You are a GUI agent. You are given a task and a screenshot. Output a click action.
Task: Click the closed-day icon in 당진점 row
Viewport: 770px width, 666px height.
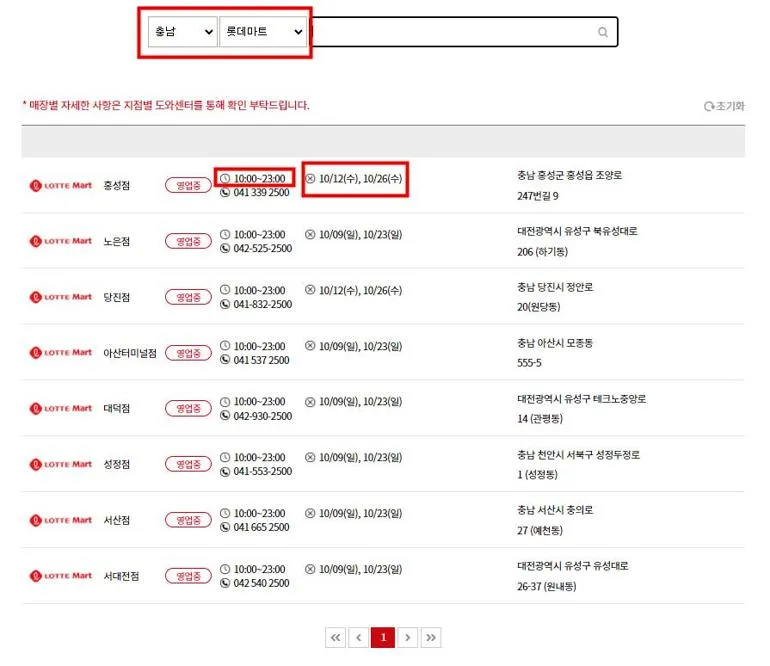(x=310, y=290)
